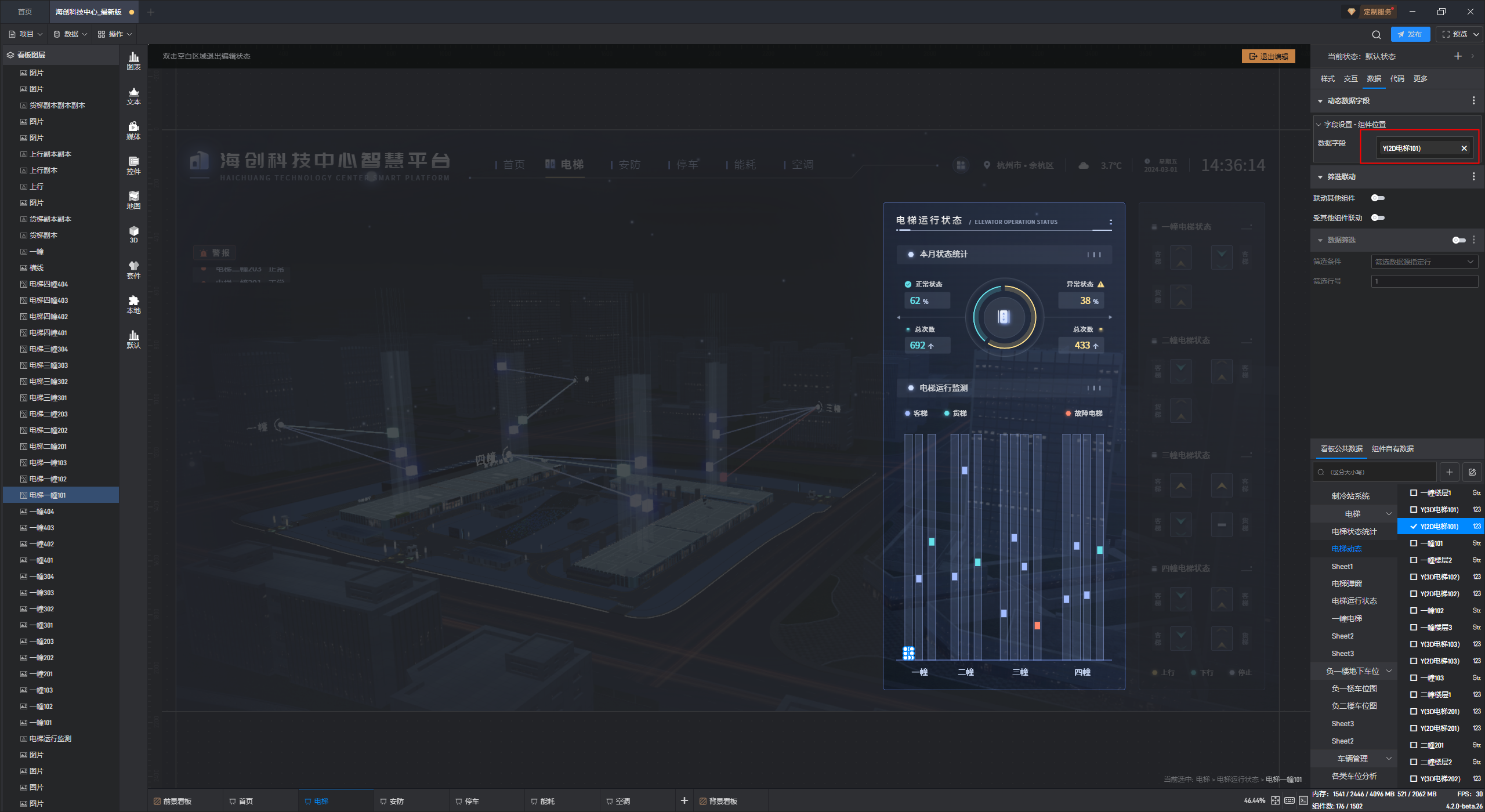Enable the 联动其他组件 toggle
This screenshot has width=1485, height=812.
pyautogui.click(x=1378, y=198)
